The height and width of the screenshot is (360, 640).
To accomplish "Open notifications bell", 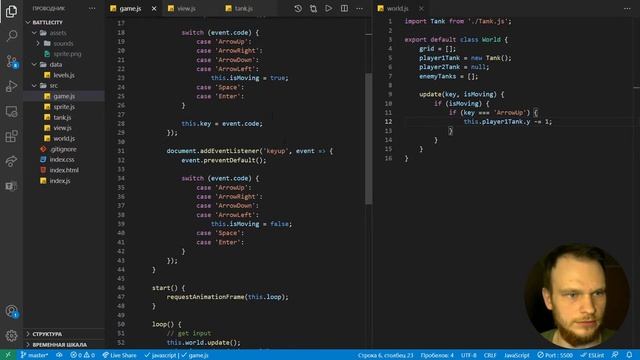I will [x=630, y=355].
